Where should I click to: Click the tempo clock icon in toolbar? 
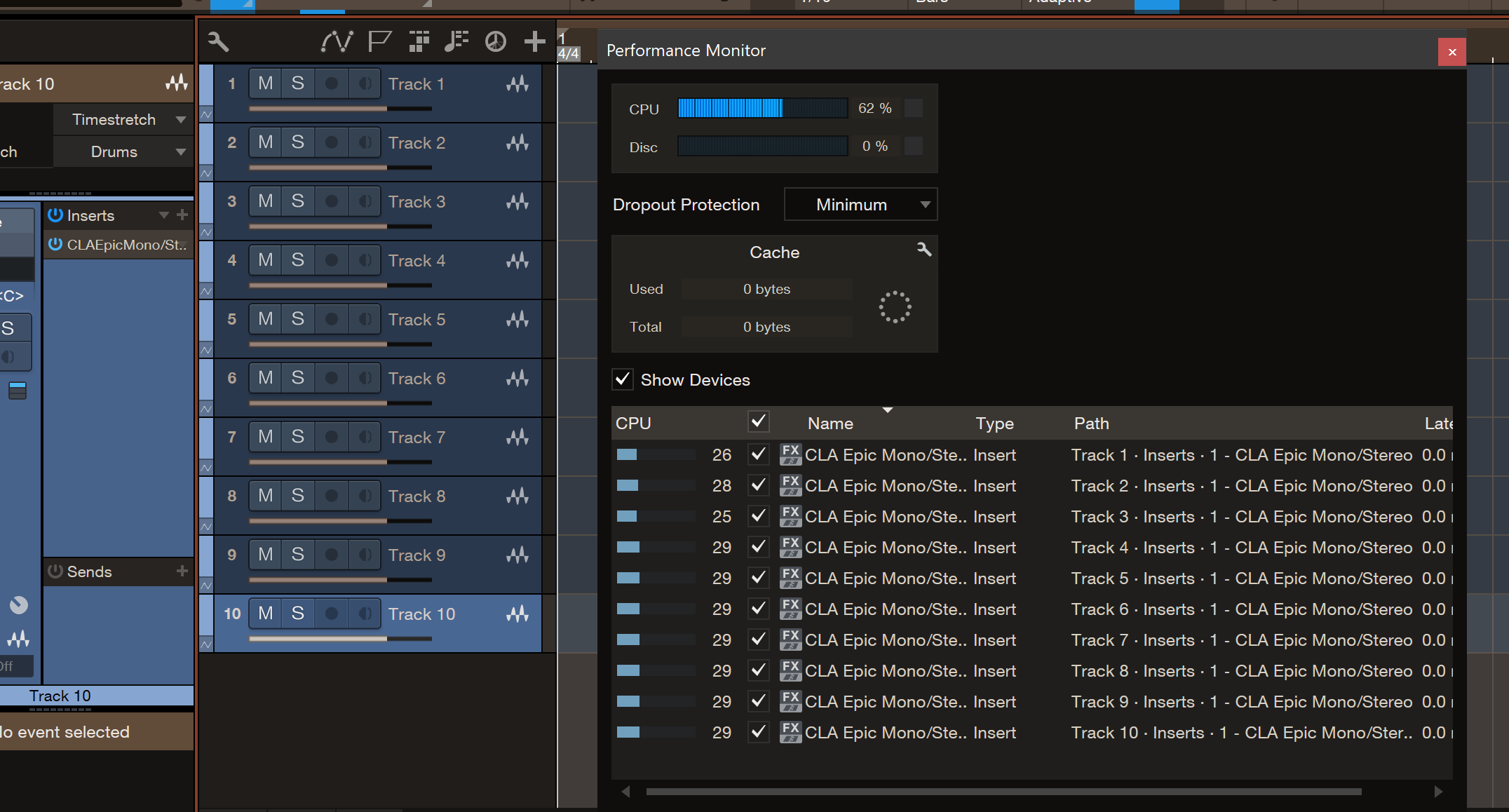pyautogui.click(x=496, y=42)
